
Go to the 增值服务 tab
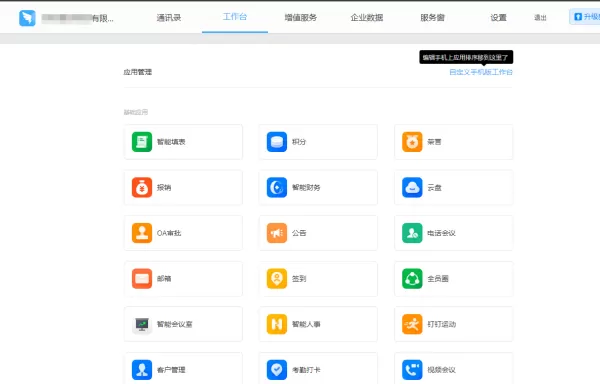point(301,18)
